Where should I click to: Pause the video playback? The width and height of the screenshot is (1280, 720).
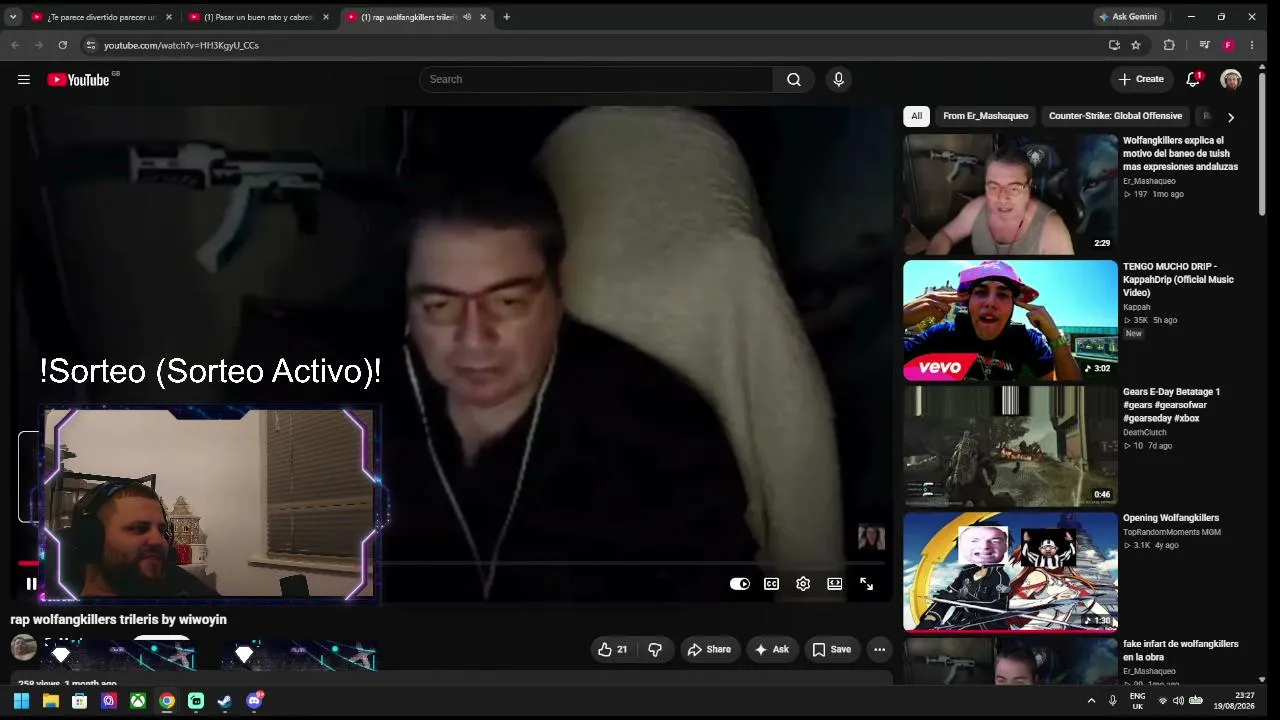31,584
